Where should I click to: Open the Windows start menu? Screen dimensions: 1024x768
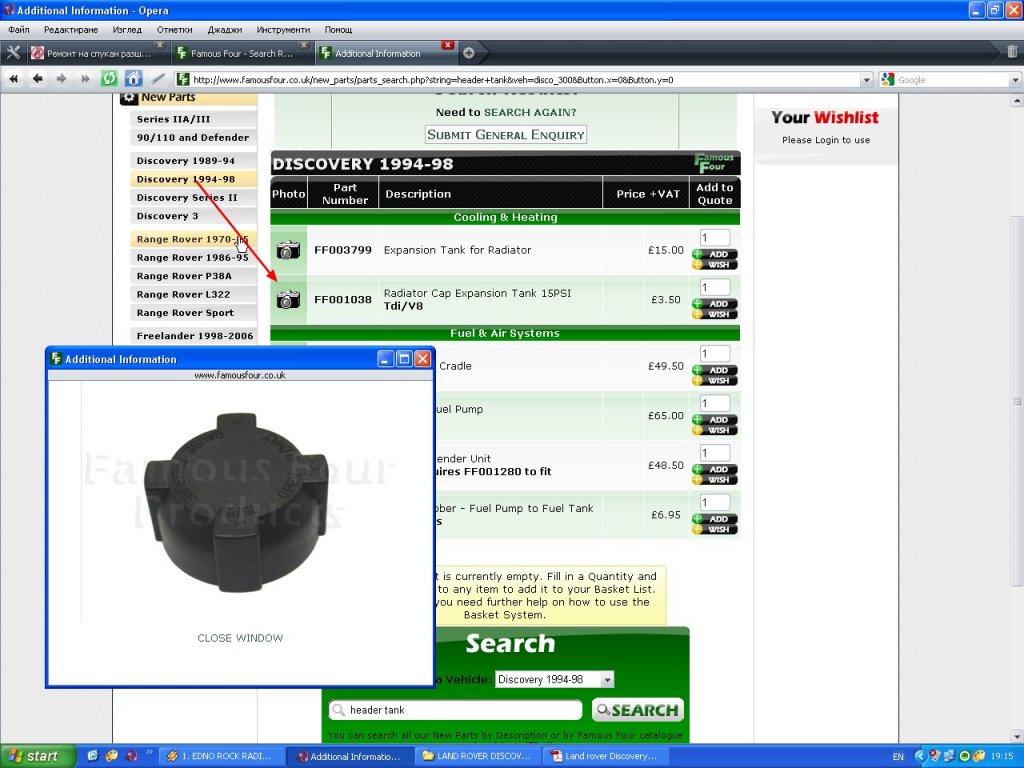point(37,756)
